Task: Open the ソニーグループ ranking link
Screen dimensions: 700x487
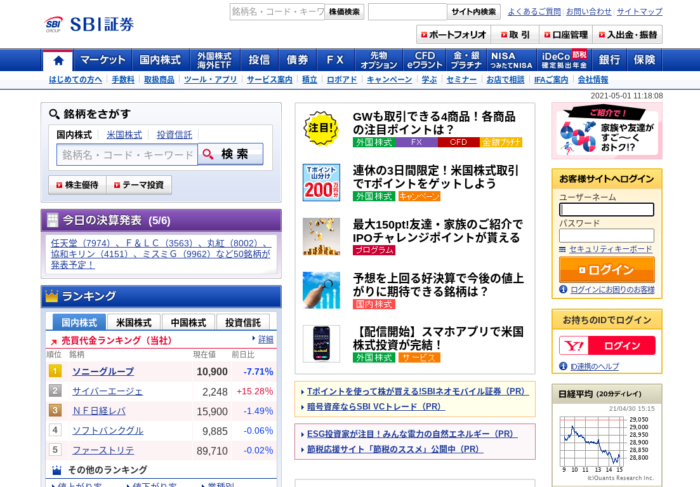Action: (x=103, y=371)
